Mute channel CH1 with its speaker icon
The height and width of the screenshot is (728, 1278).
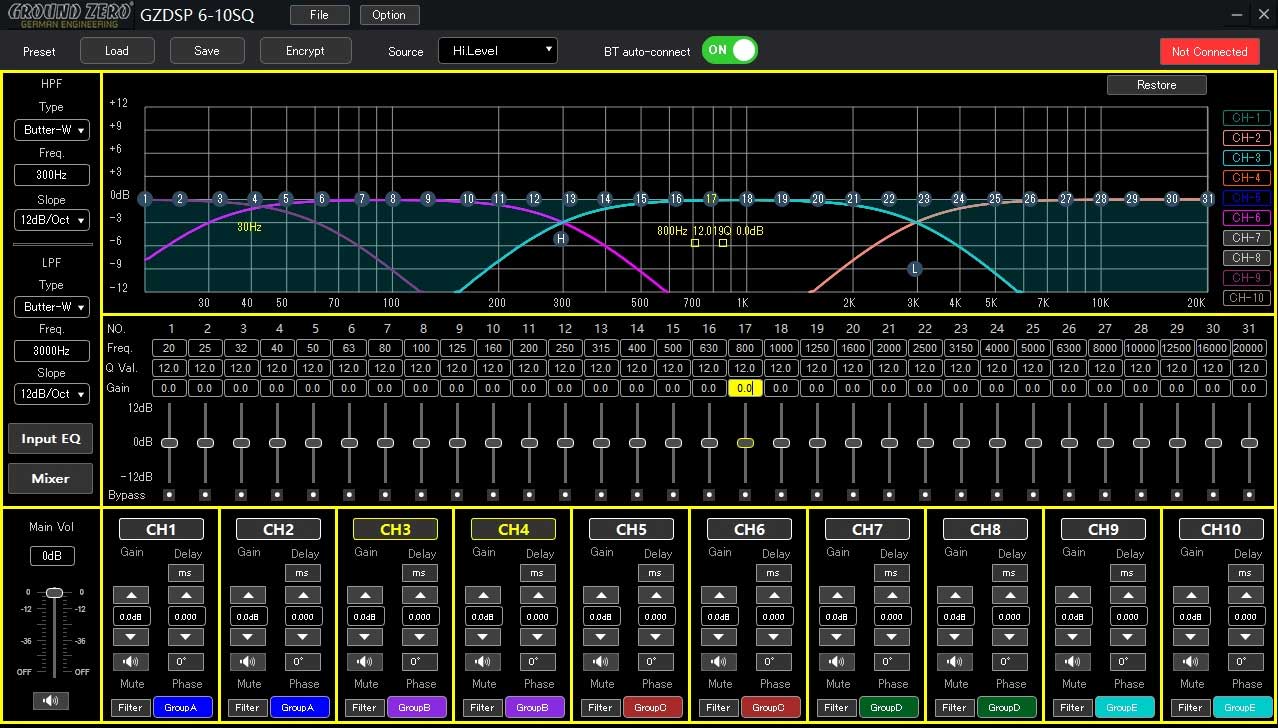pyautogui.click(x=130, y=661)
